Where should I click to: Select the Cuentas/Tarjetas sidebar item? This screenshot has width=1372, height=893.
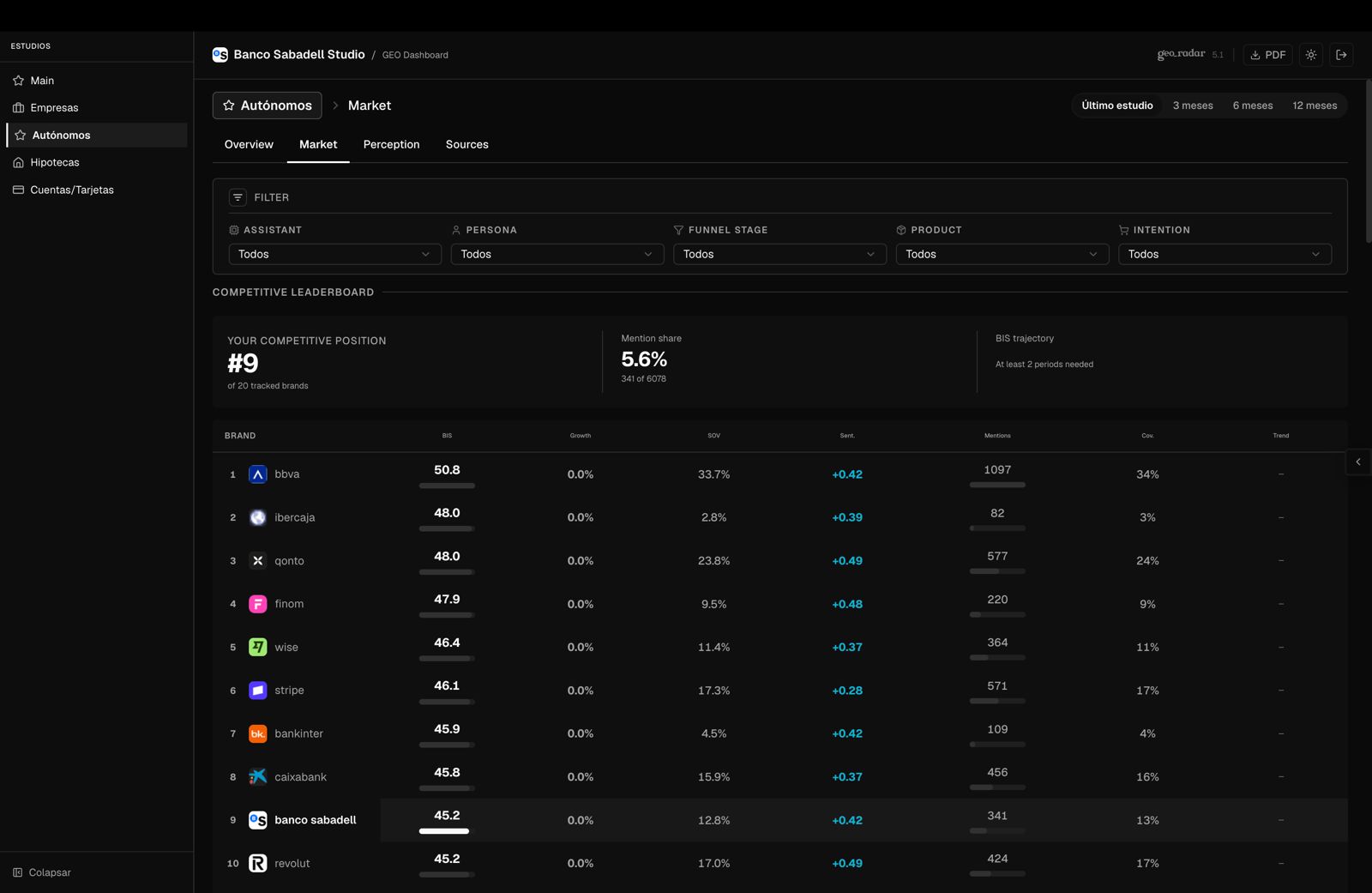pyautogui.click(x=72, y=190)
